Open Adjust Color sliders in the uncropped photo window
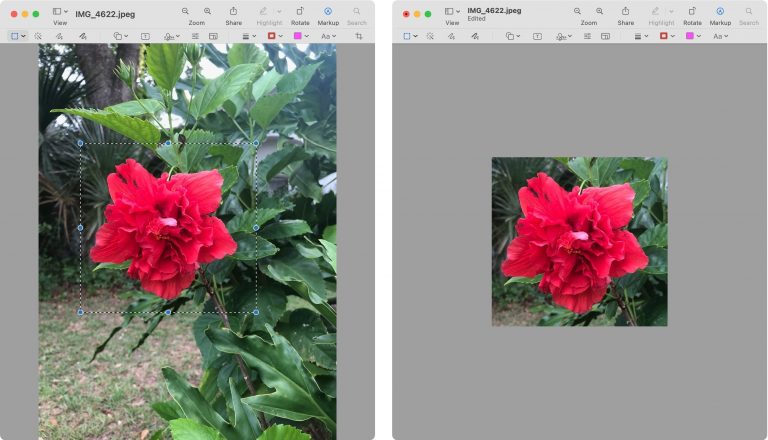The width and height of the screenshot is (768, 440). coord(195,36)
